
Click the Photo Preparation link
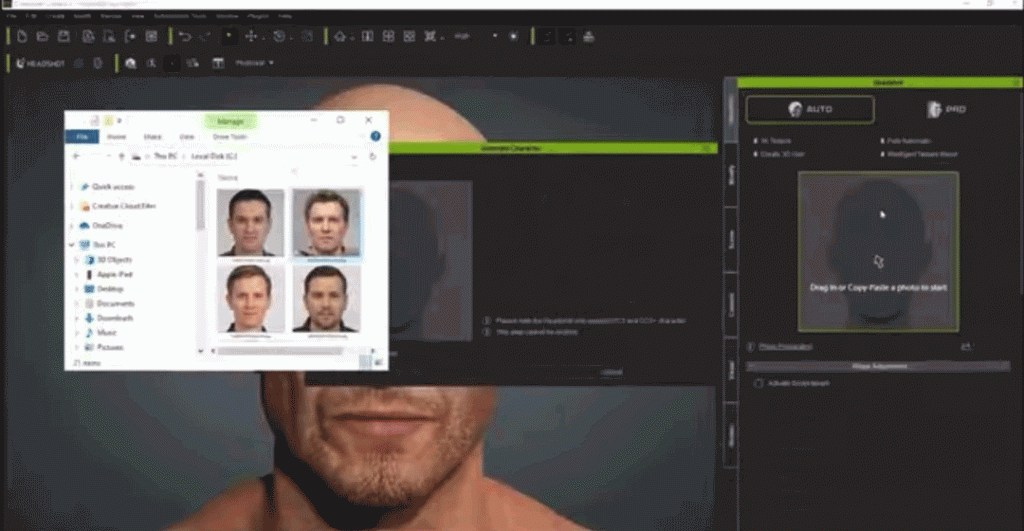point(786,347)
